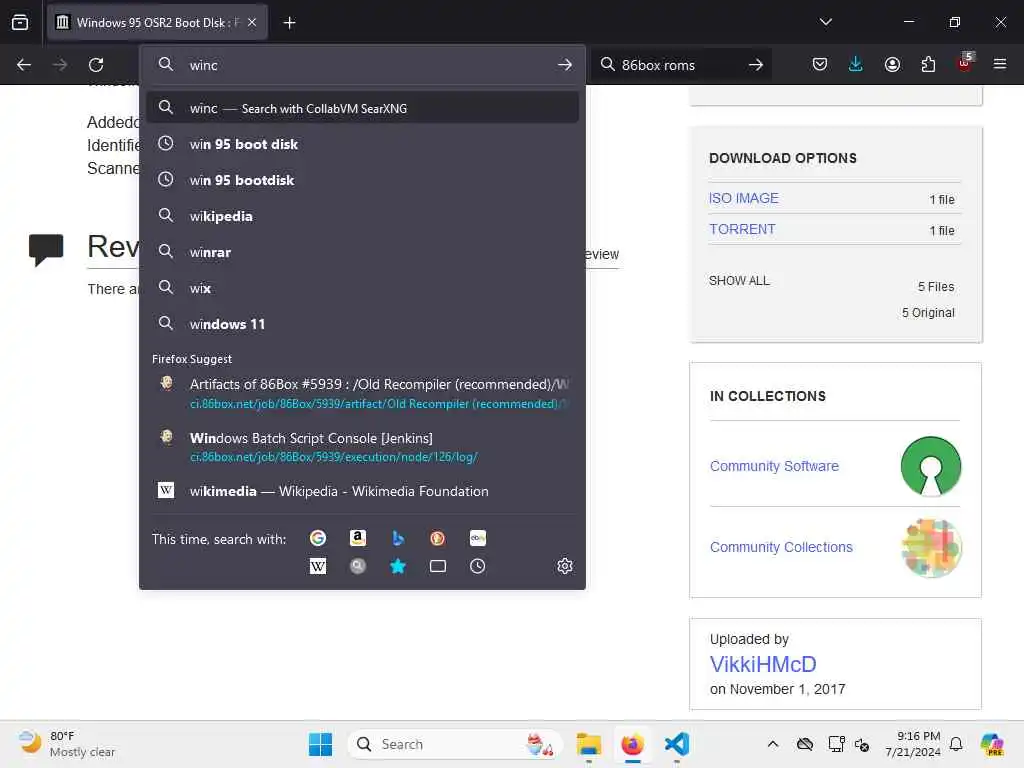Click the Reviews speech bubble icon

pyautogui.click(x=46, y=249)
